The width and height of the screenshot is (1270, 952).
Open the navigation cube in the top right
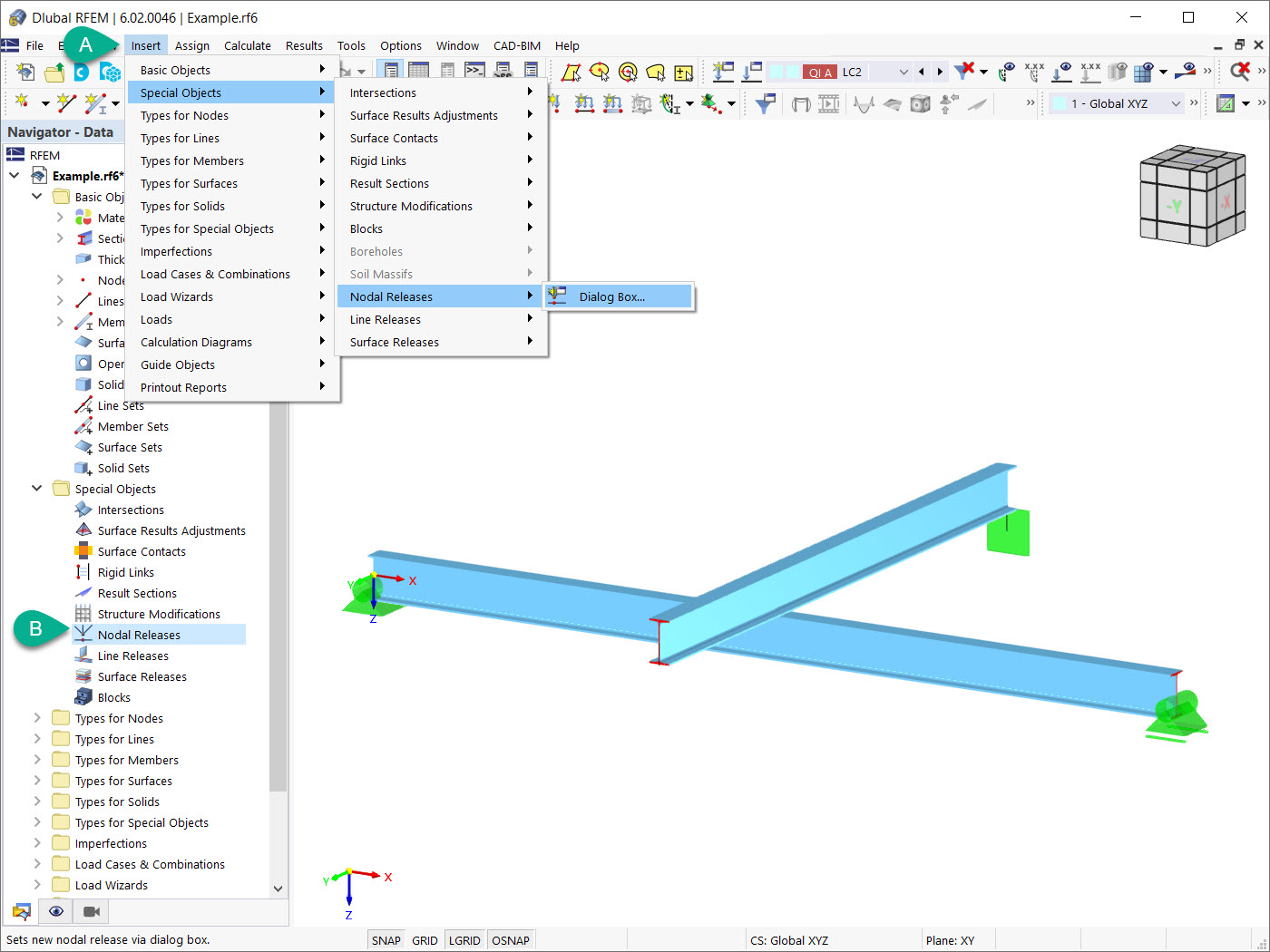[x=1191, y=195]
